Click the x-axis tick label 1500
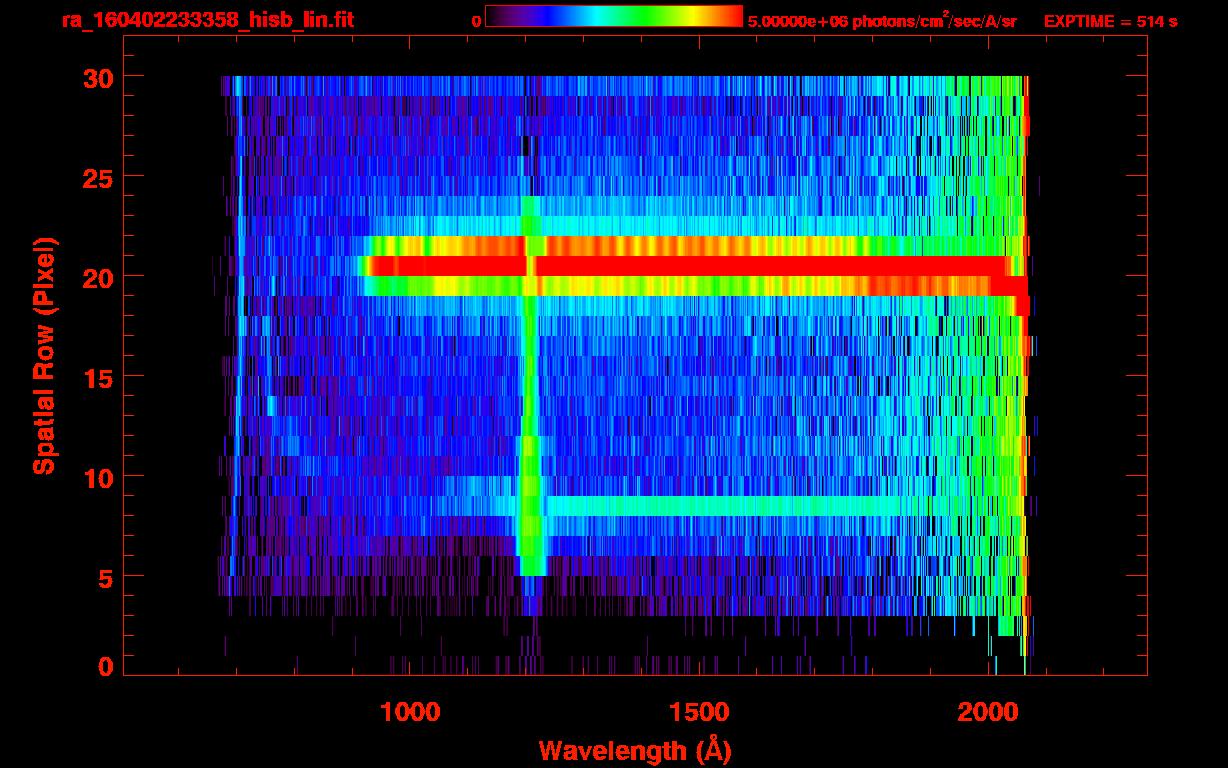1228x768 pixels. click(699, 711)
